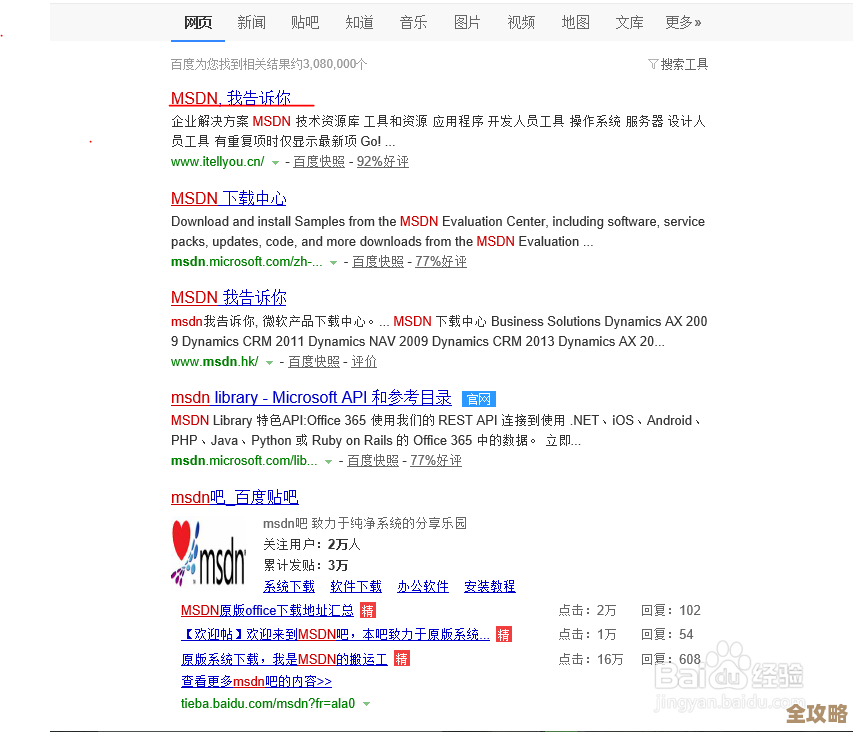This screenshot has width=853, height=732.
Task: Click the 92%好评 rating link
Action: [x=382, y=161]
